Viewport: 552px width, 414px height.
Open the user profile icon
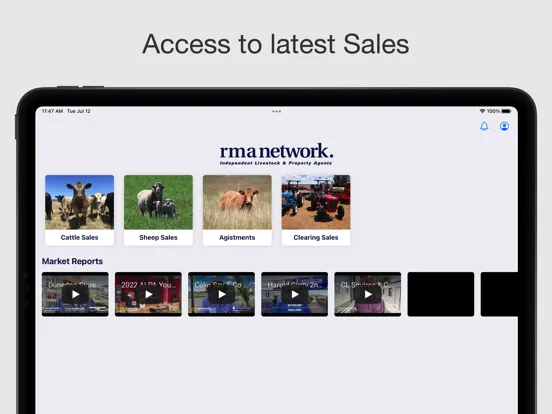coord(504,126)
